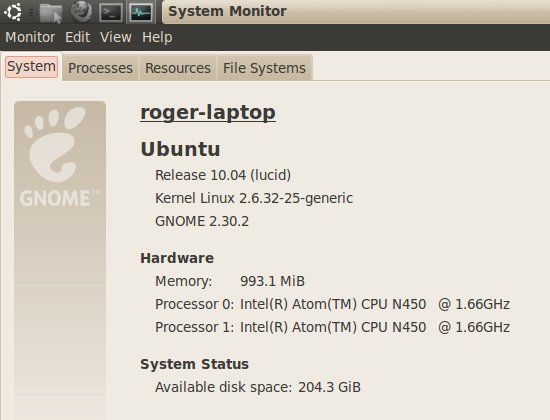Select the Release 10.04 (lucid) line

point(223,175)
